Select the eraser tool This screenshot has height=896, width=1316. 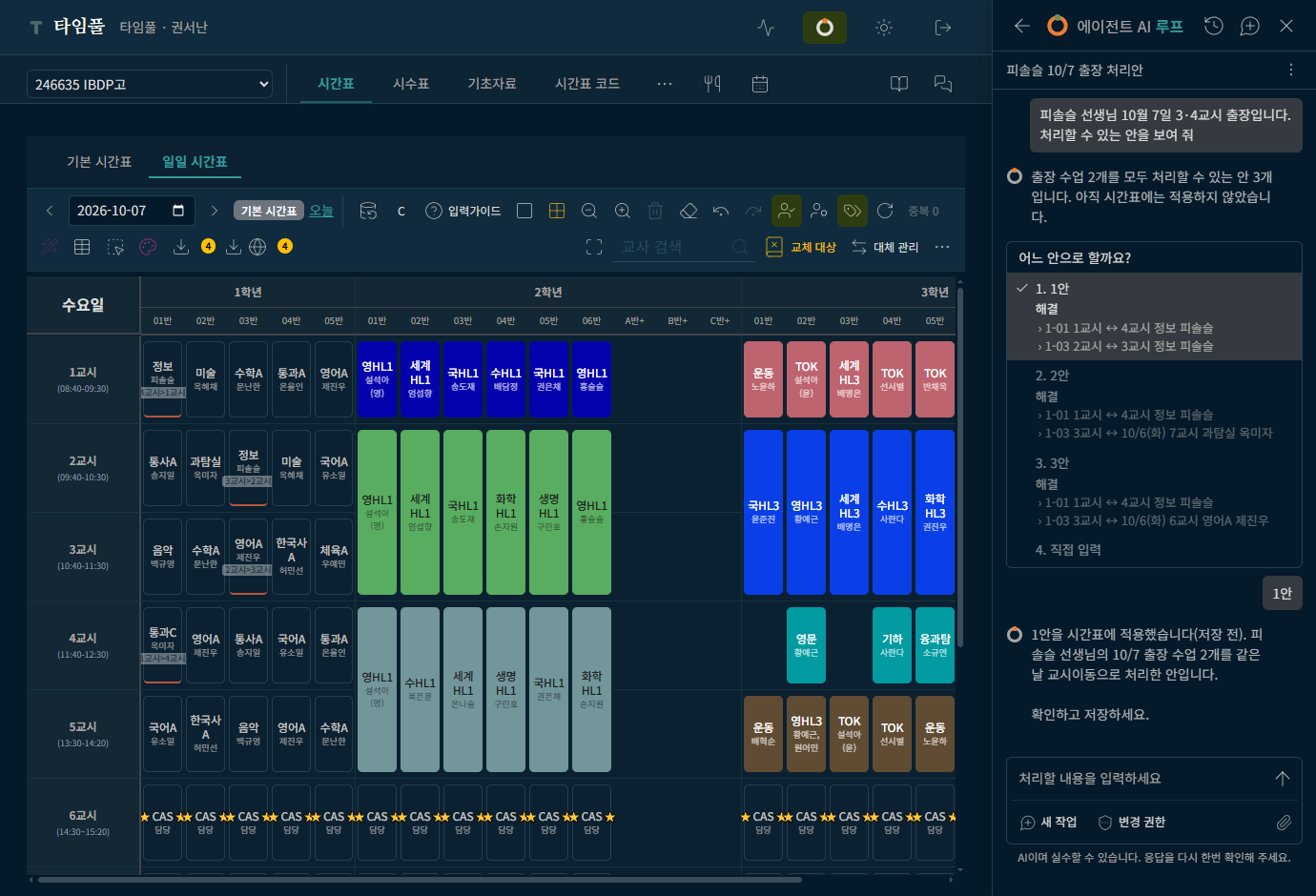coord(689,211)
